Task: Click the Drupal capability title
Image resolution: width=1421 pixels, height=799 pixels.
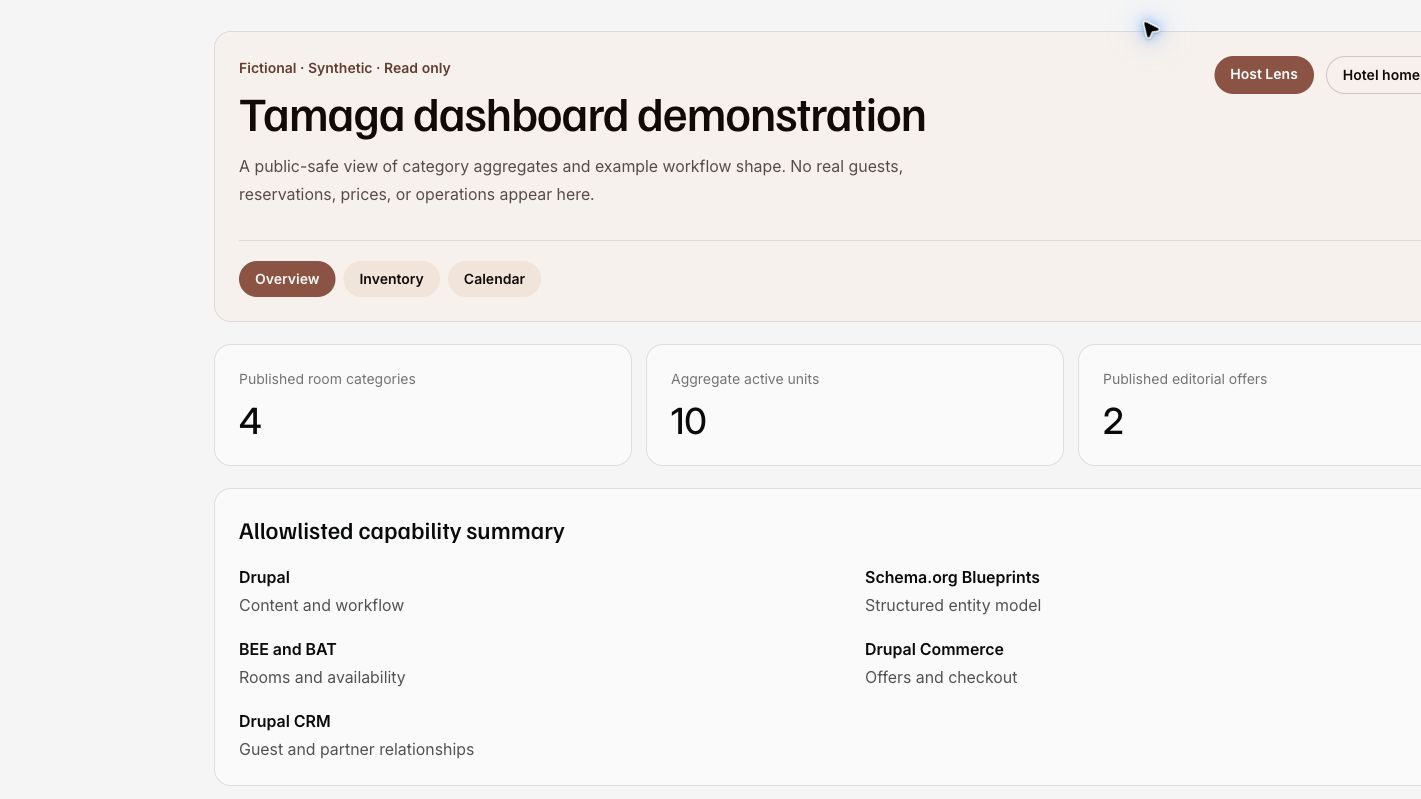Action: click(264, 577)
